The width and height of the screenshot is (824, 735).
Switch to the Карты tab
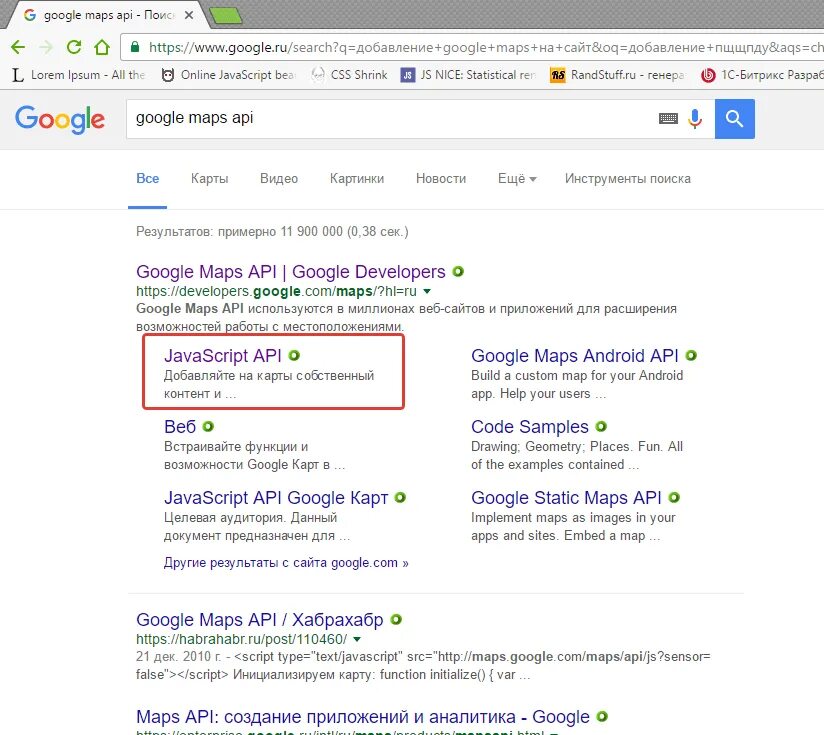tap(210, 179)
